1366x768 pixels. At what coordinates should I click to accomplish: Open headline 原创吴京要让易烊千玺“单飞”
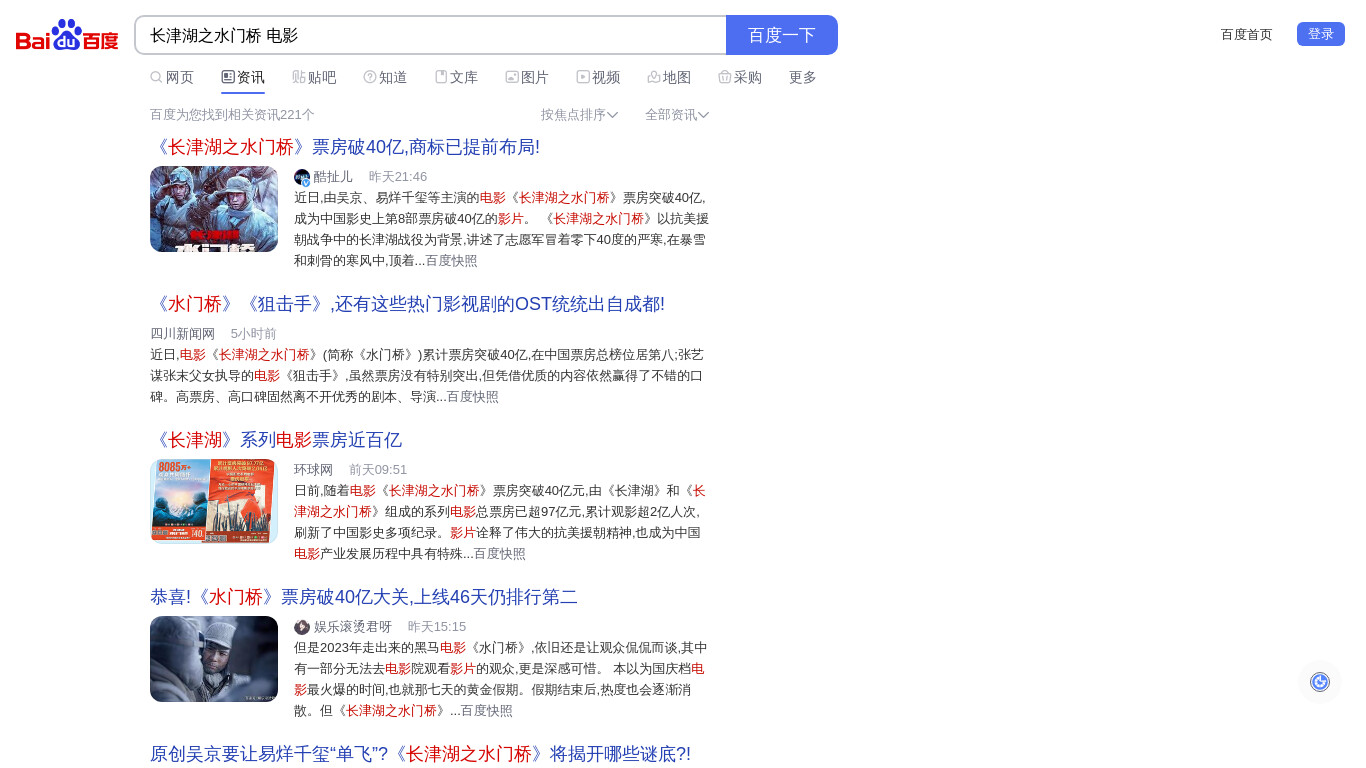[420, 754]
